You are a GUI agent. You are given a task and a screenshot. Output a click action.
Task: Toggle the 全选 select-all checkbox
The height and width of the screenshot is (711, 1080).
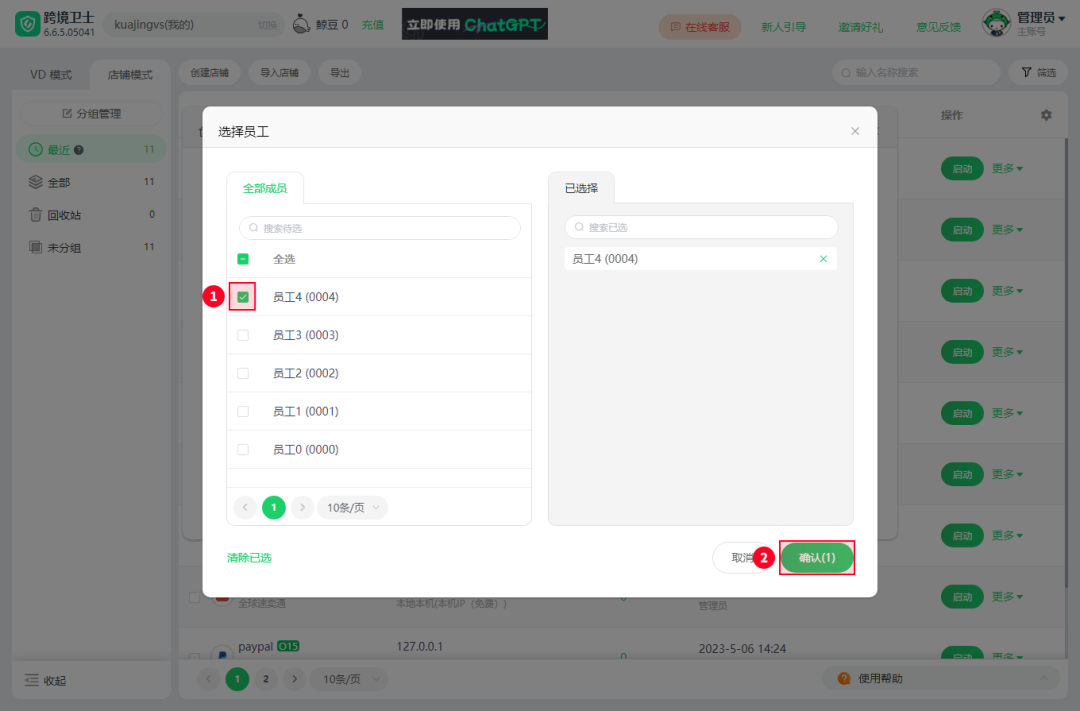(241, 258)
